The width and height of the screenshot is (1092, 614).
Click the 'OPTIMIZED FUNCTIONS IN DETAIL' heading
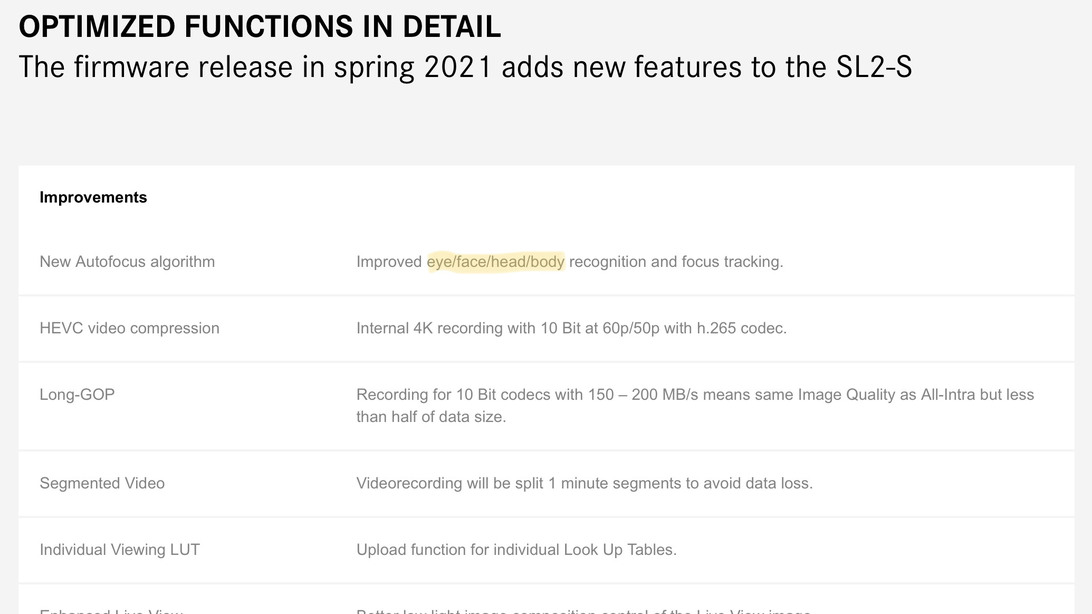[260, 25]
